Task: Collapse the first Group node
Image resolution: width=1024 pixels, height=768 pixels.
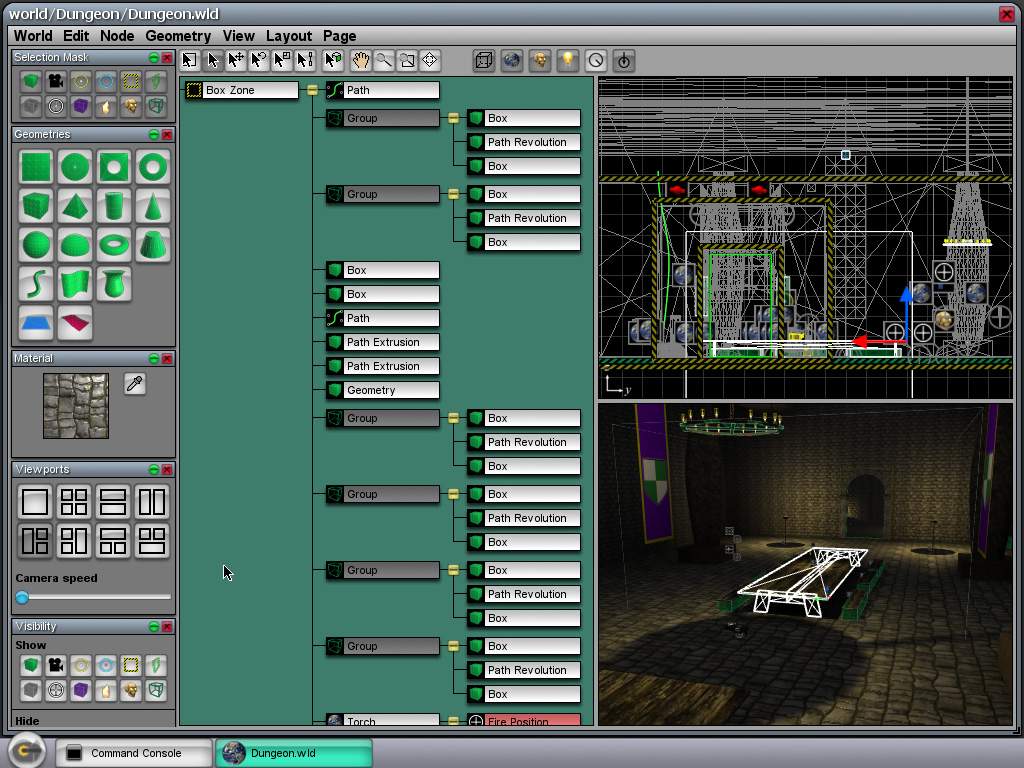Action: coord(453,118)
